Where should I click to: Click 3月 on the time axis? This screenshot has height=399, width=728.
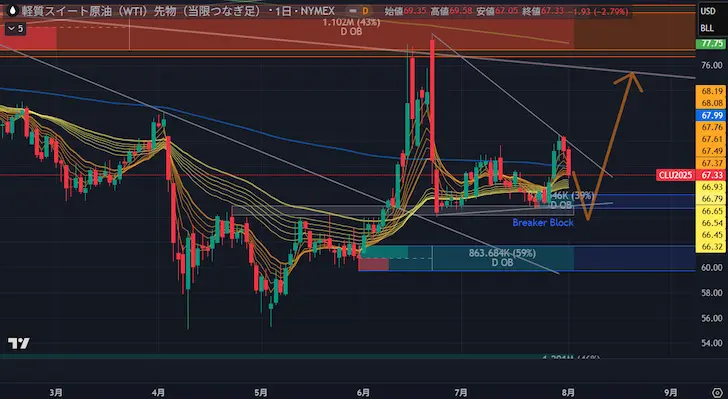[56, 393]
